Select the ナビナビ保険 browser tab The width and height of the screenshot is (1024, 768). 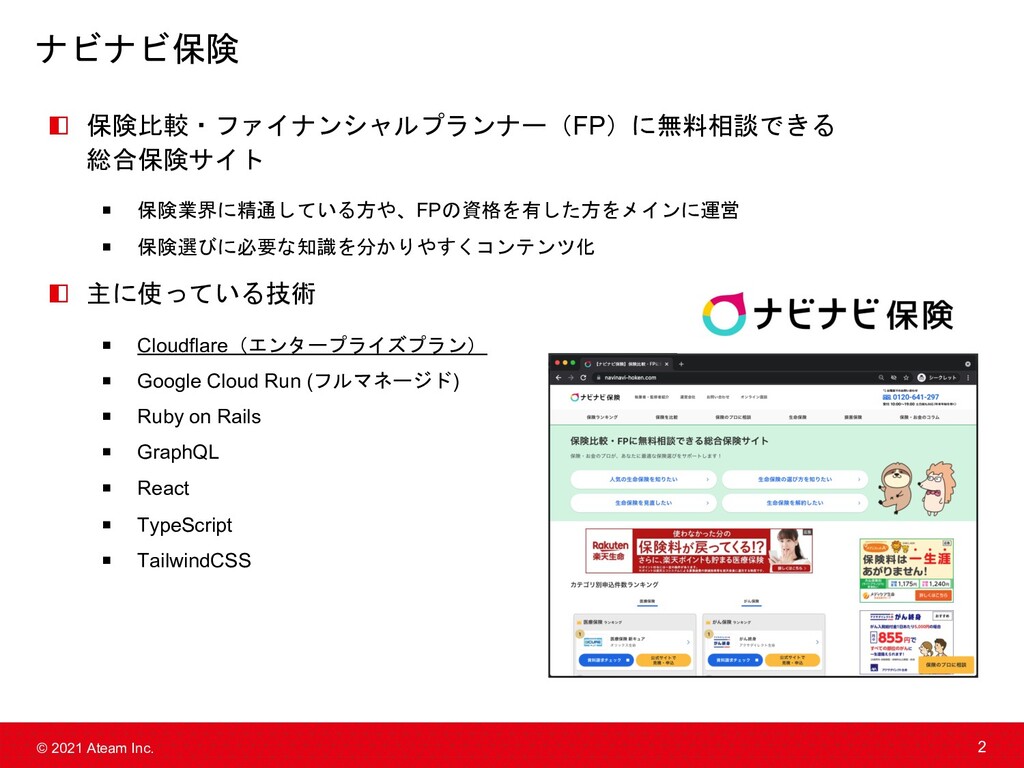(627, 364)
